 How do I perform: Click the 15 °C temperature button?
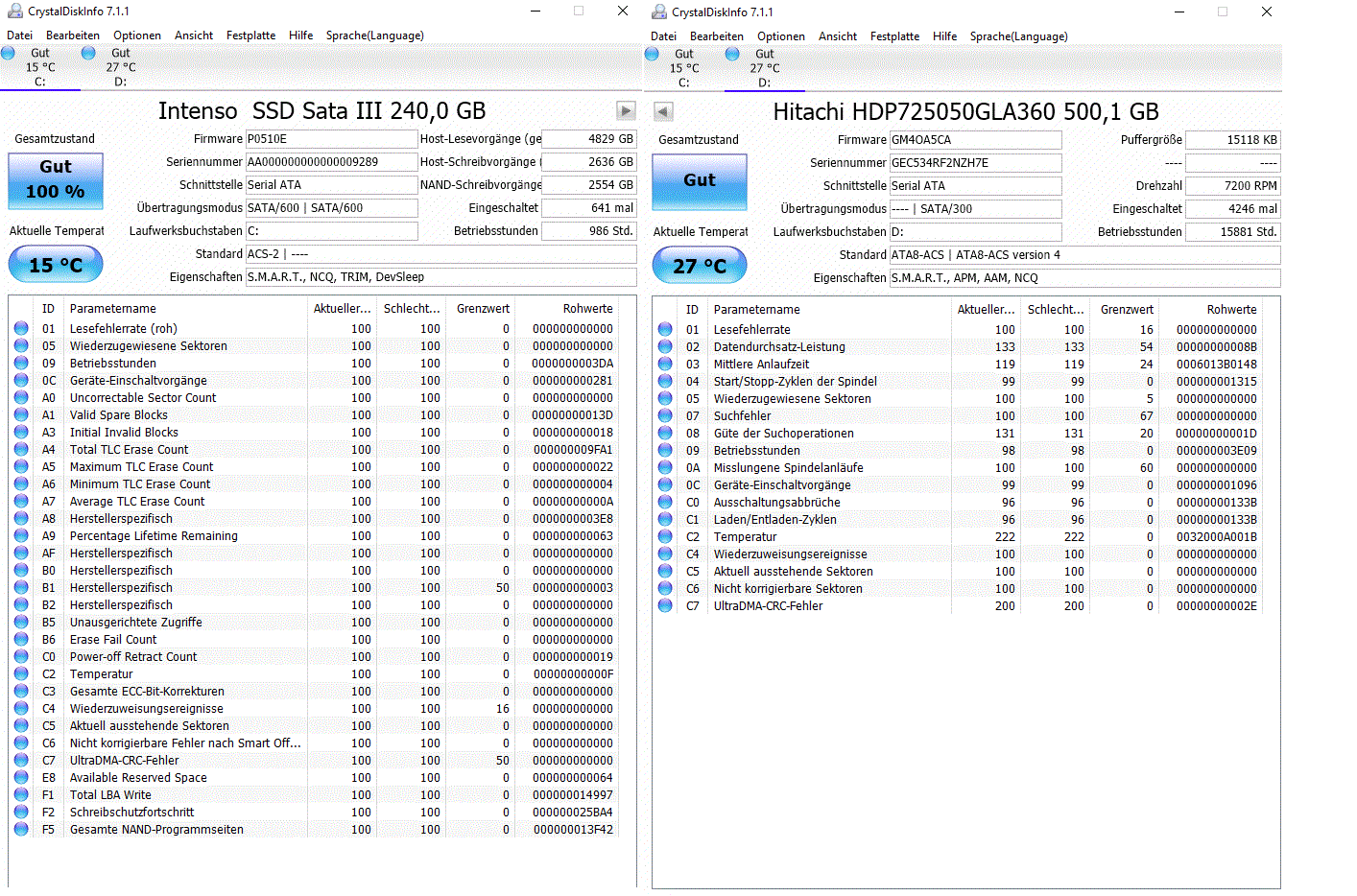[56, 265]
